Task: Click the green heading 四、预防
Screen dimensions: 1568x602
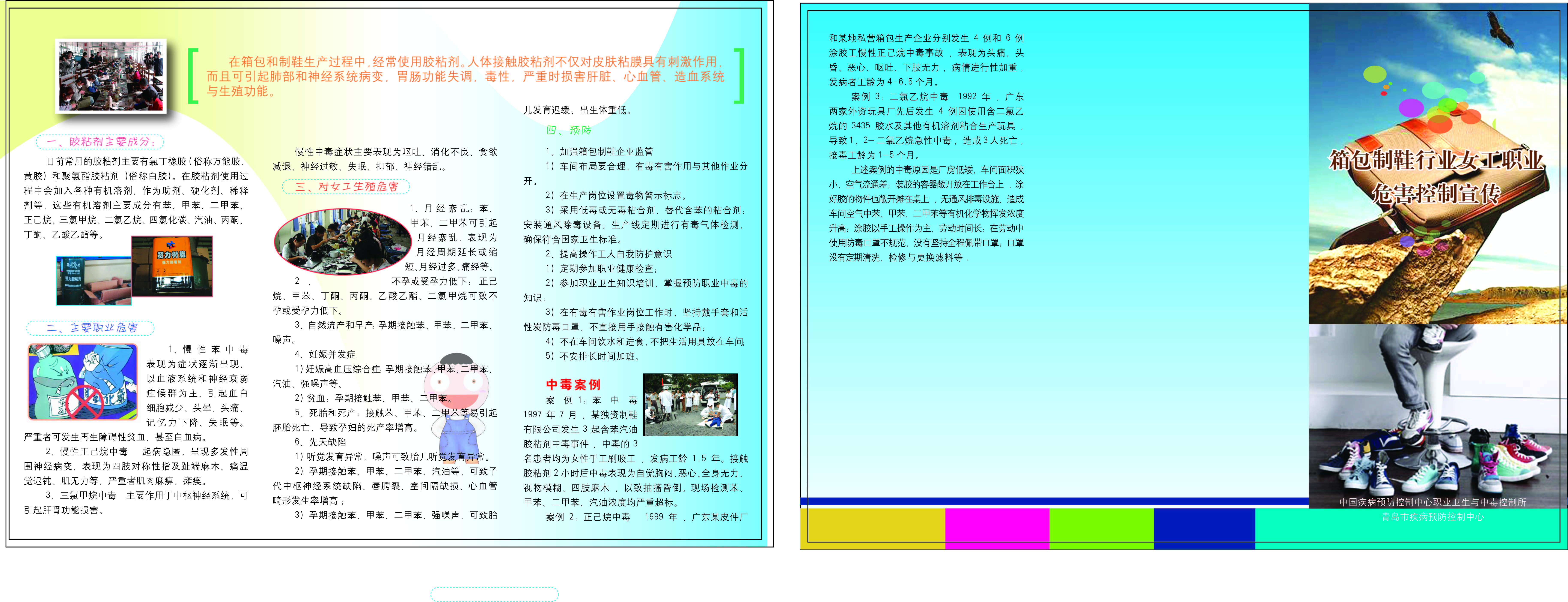Action: [x=569, y=130]
